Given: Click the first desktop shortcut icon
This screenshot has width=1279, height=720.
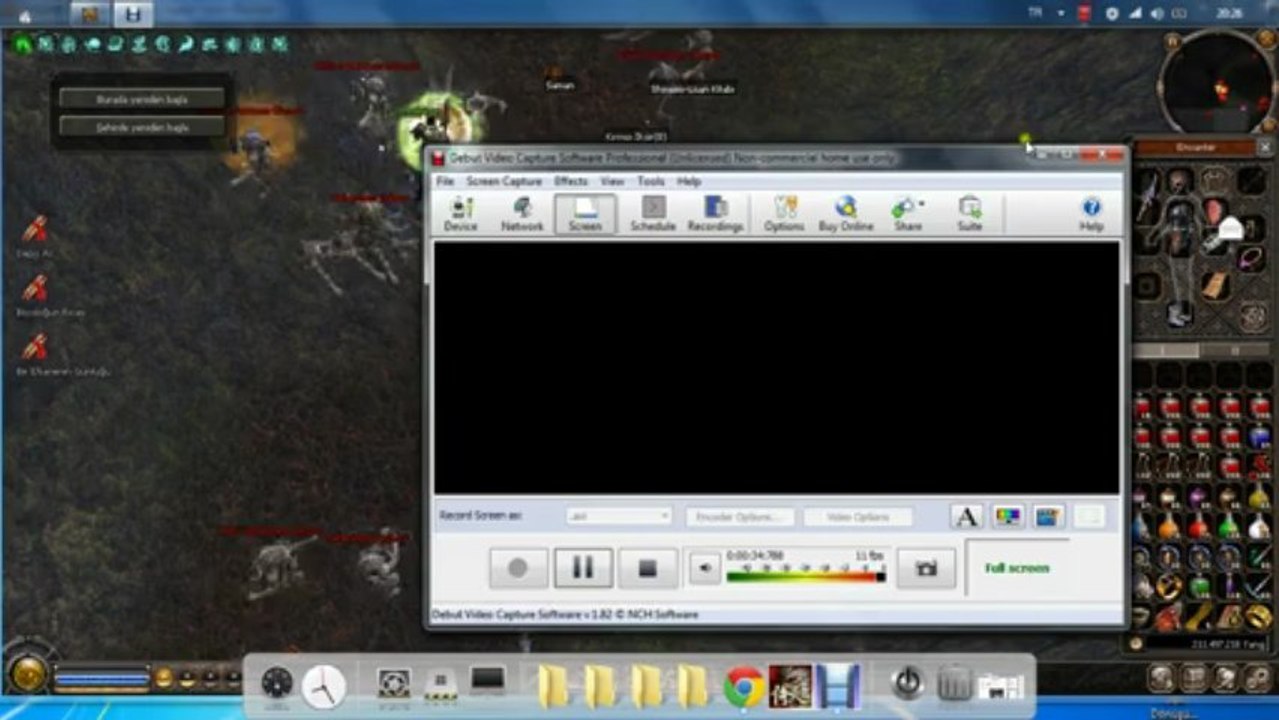Looking at the screenshot, I should click(35, 230).
